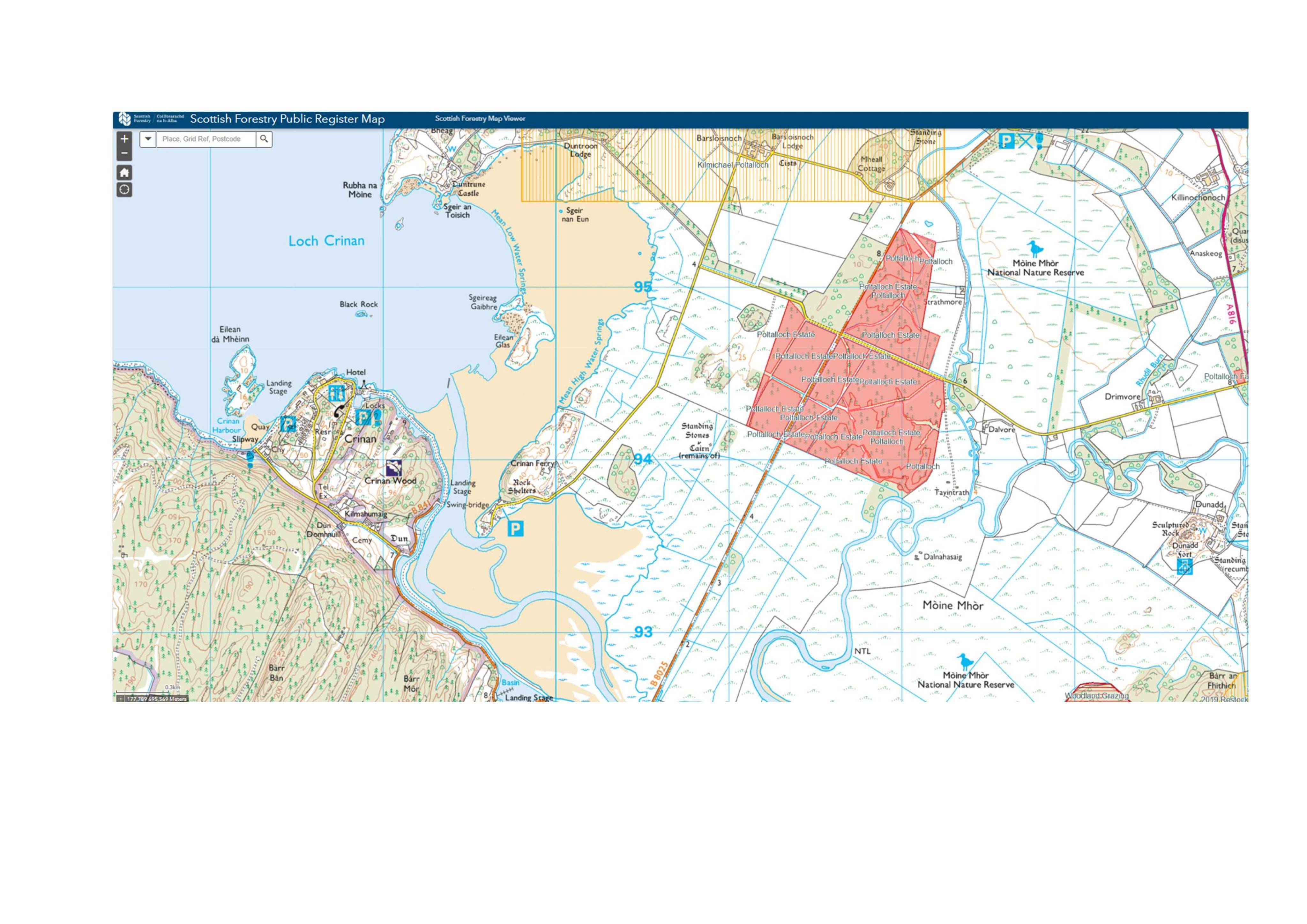1307x924 pixels.
Task: Click the Black Rock label
Action: point(359,304)
